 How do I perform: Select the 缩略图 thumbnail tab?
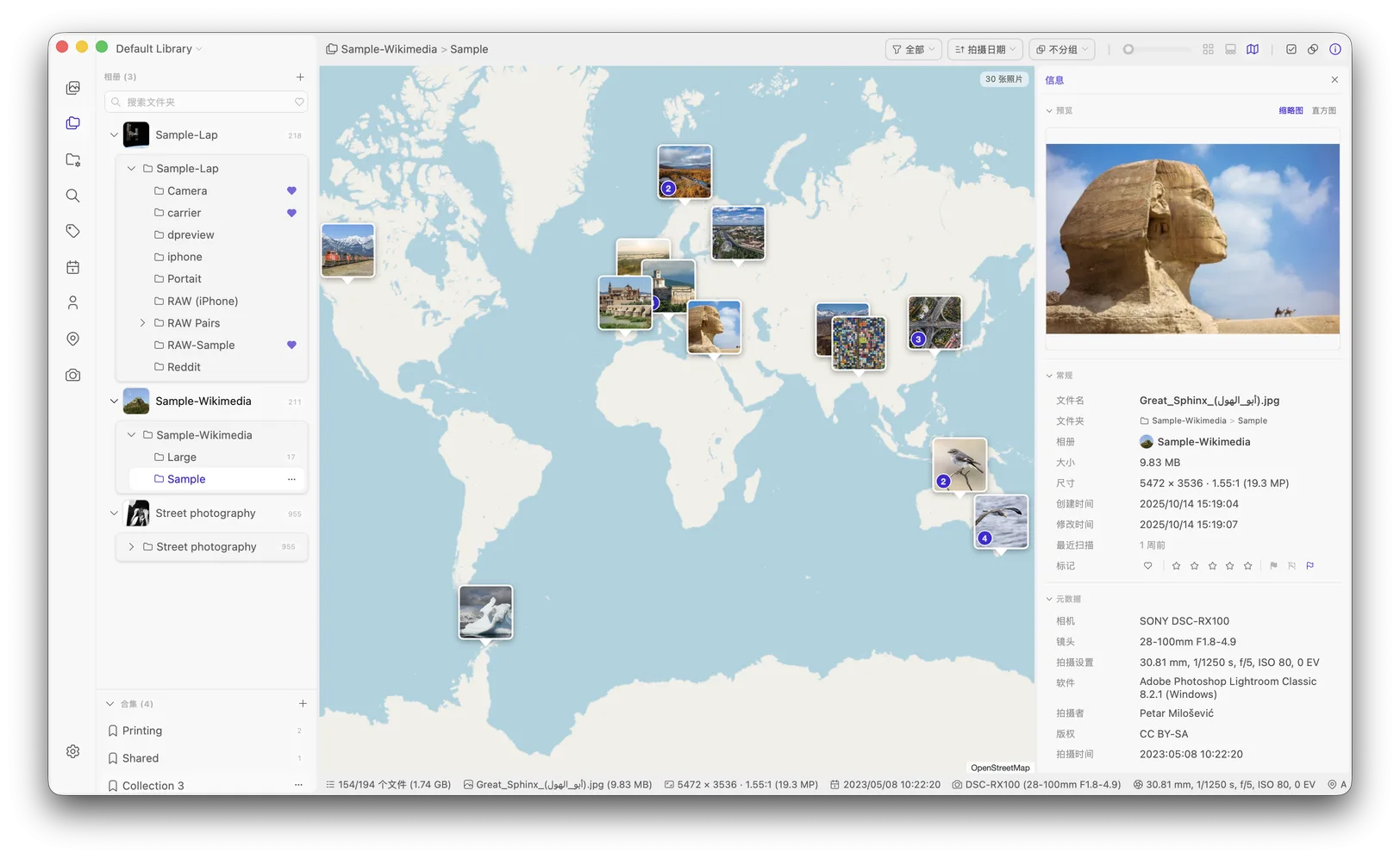[x=1291, y=110]
